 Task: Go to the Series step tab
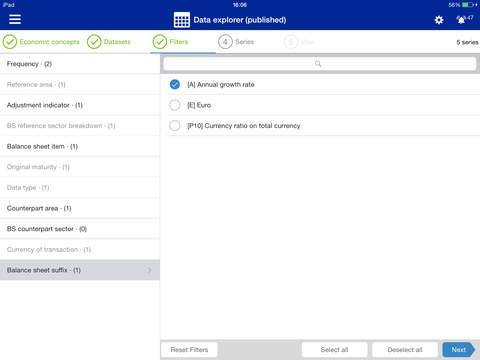pyautogui.click(x=244, y=42)
